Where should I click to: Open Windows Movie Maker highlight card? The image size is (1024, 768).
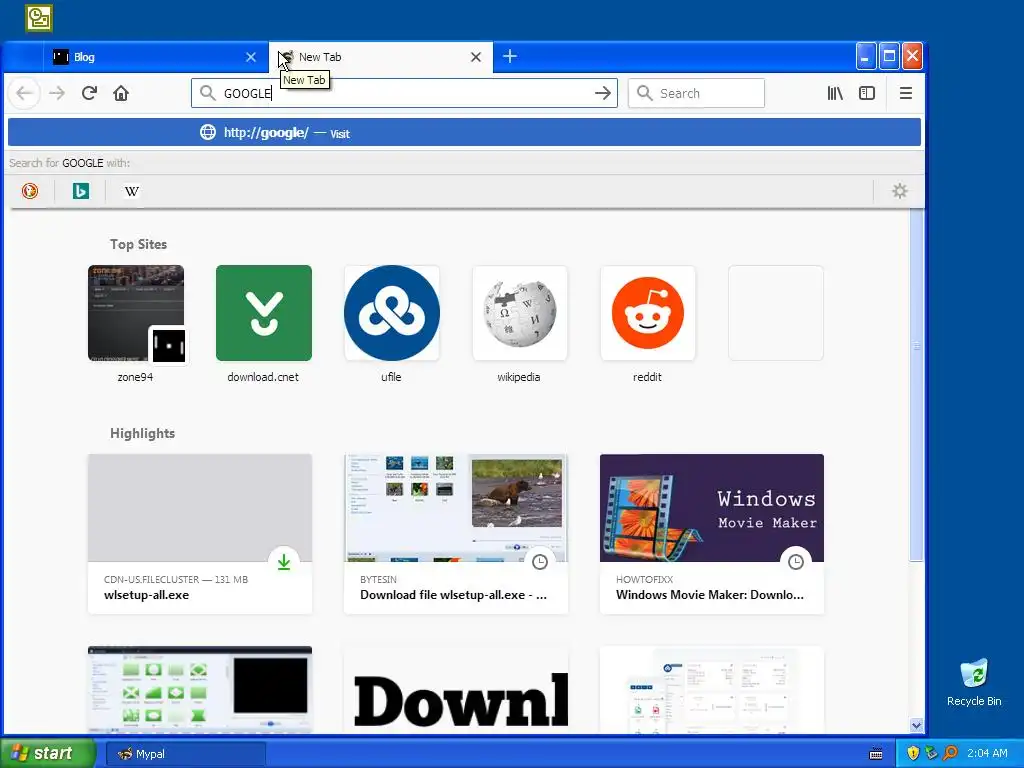pos(712,534)
